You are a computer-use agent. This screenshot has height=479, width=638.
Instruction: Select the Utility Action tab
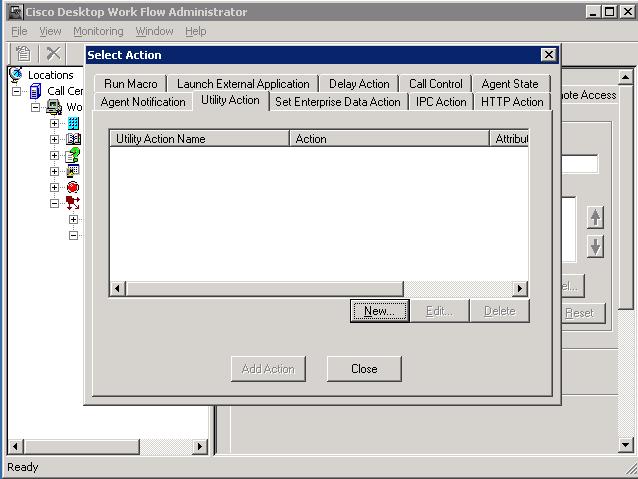click(230, 100)
